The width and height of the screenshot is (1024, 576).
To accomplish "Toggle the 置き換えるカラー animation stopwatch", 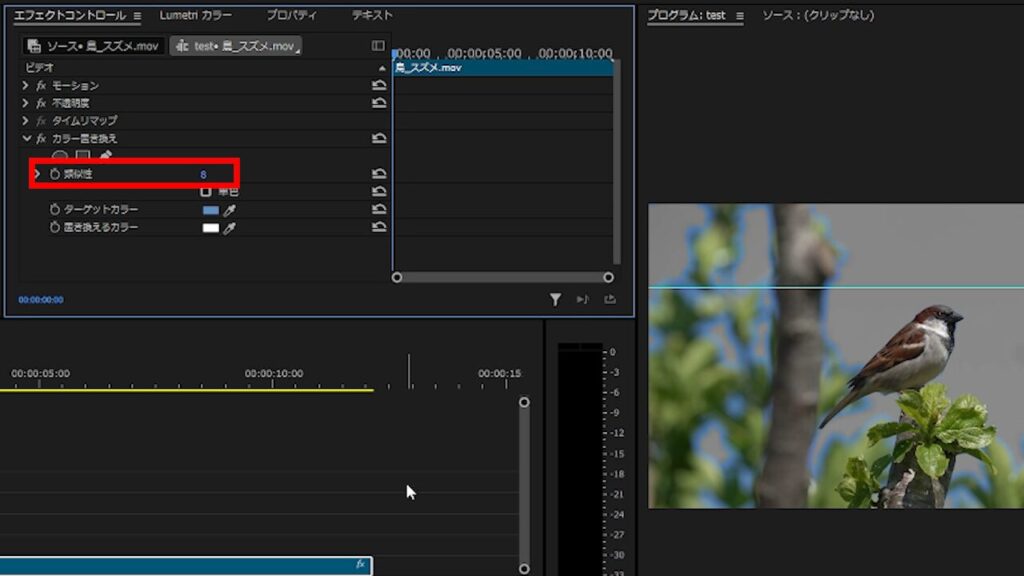I will tap(55, 227).
